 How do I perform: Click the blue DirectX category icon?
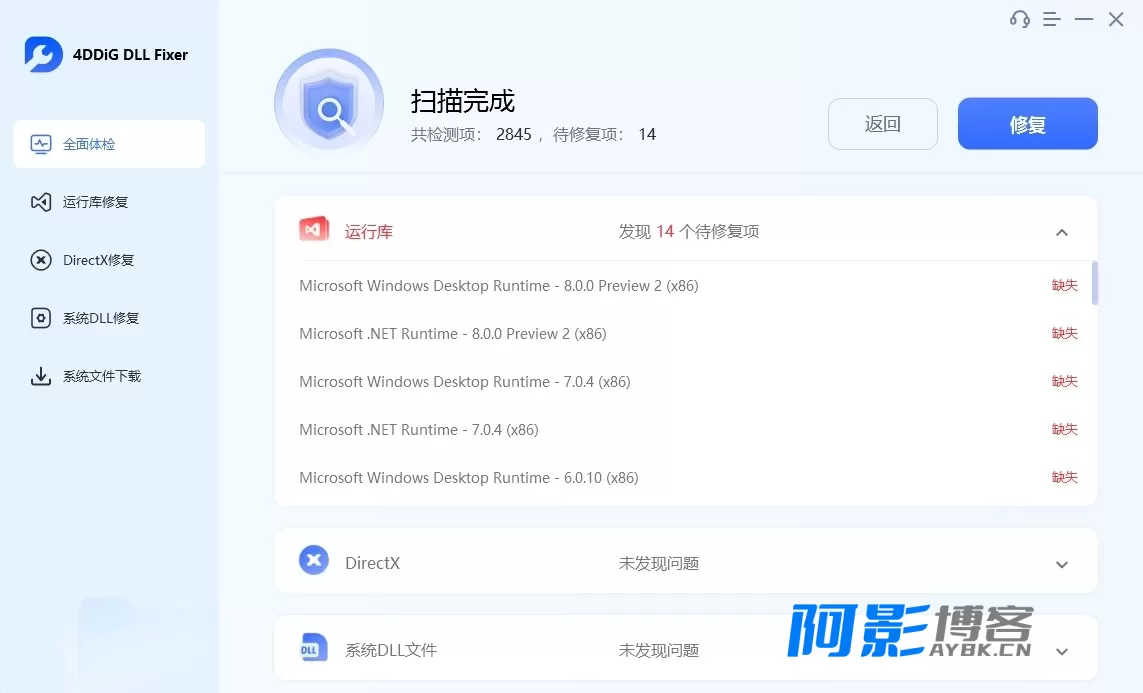coord(314,560)
